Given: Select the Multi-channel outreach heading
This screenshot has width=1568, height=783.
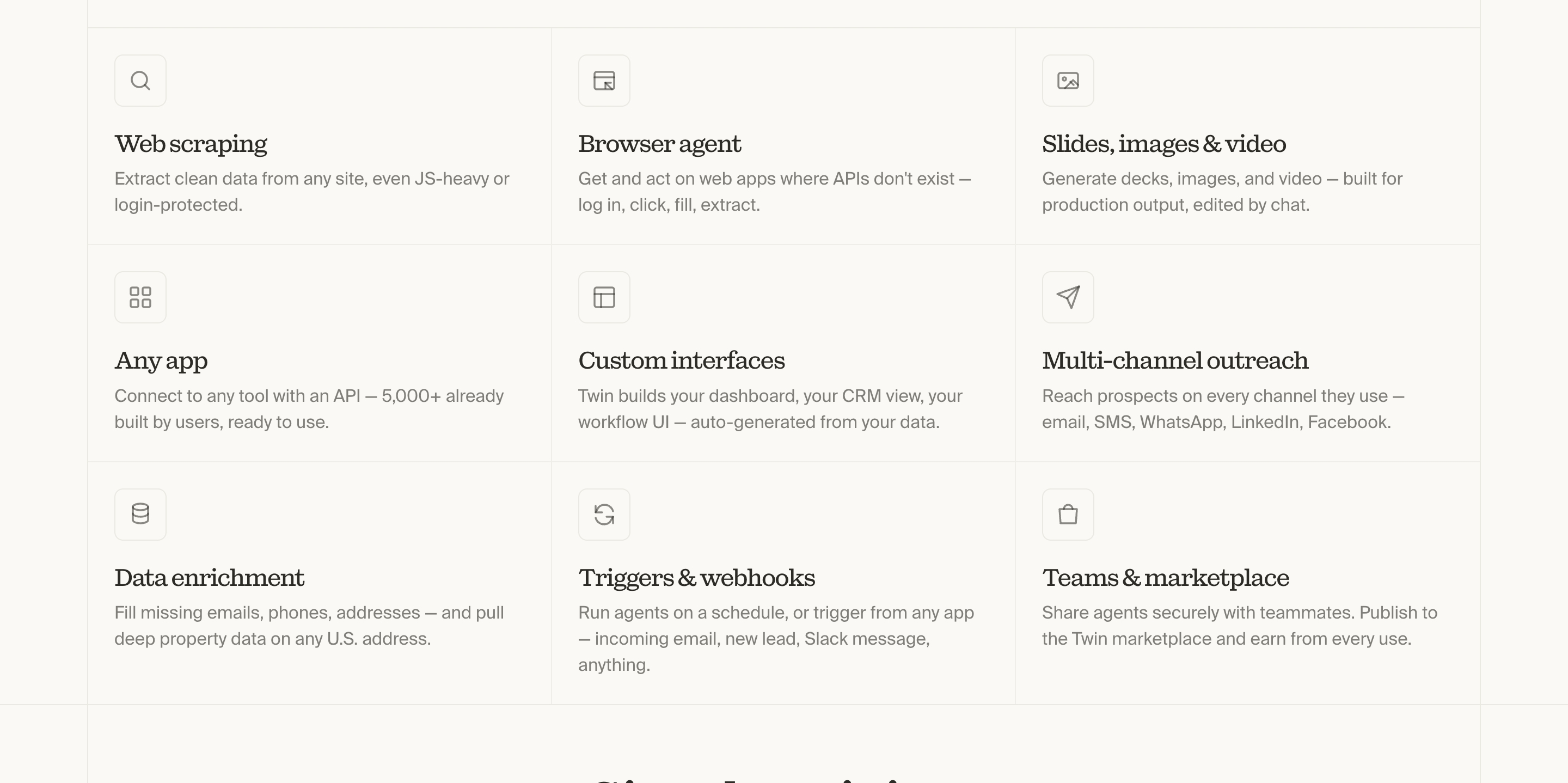Looking at the screenshot, I should tap(1175, 360).
